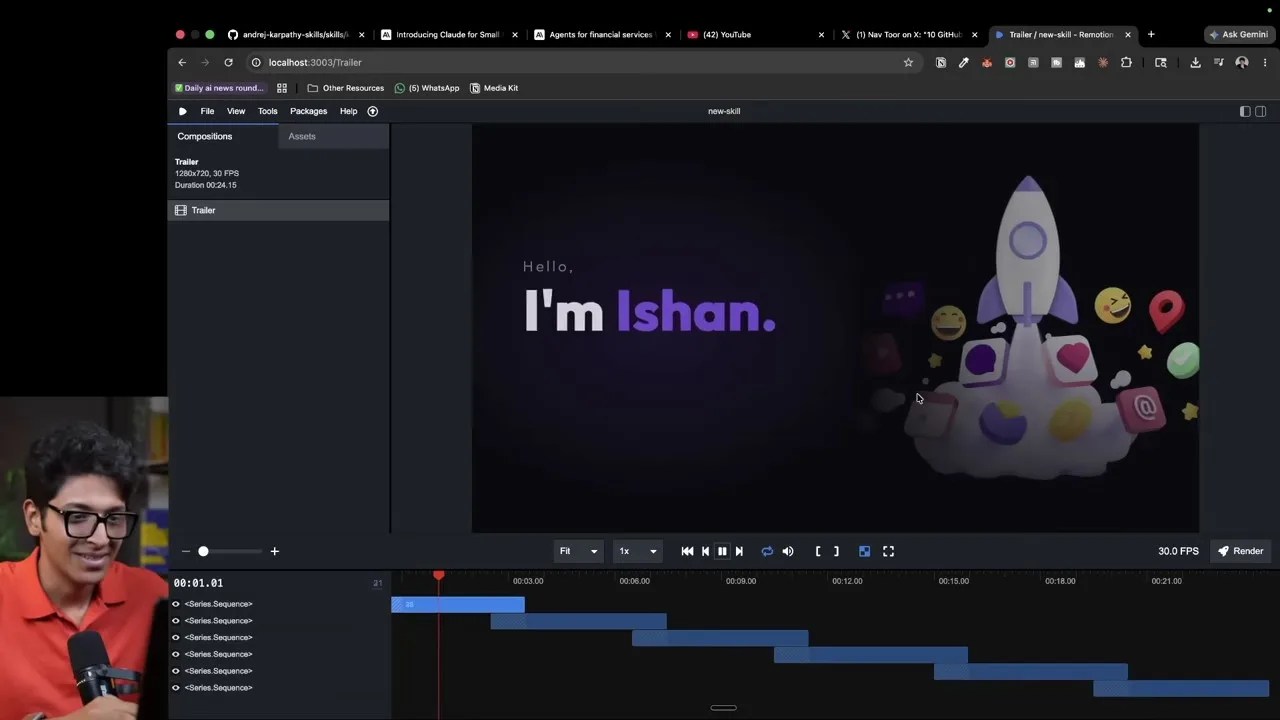Hide the second Series.Sequence track
Viewport: 1280px width, 720px height.
[176, 621]
